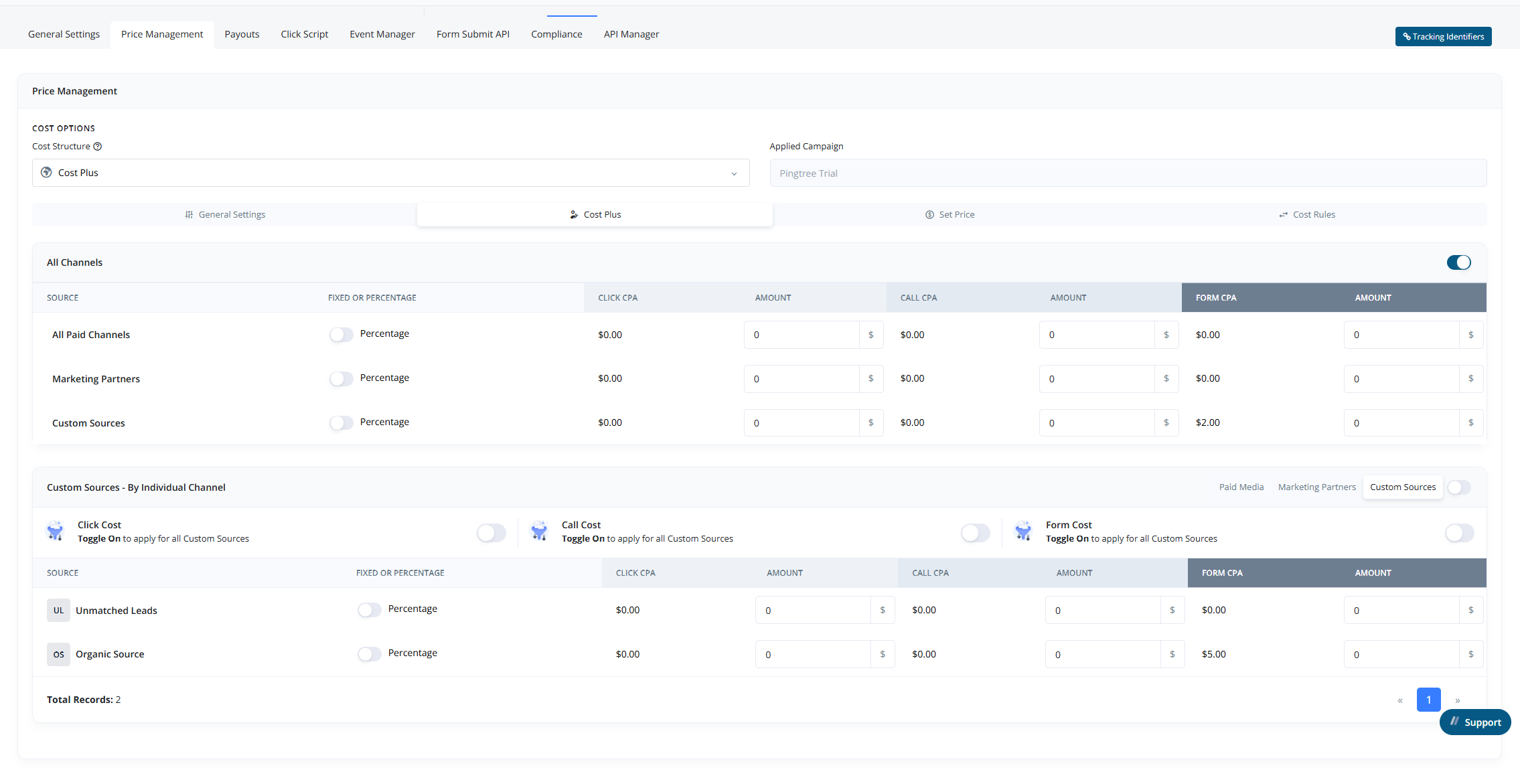Viewport: 1520px width, 784px height.
Task: Go to next page with » arrow
Action: point(1457,700)
